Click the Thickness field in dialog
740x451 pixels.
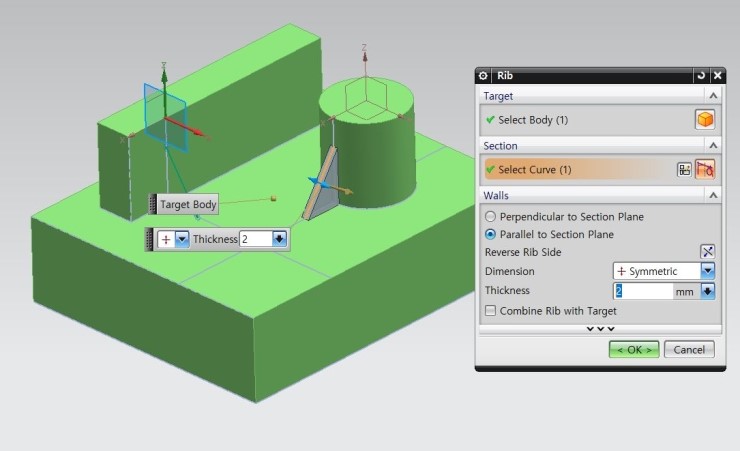(x=643, y=291)
